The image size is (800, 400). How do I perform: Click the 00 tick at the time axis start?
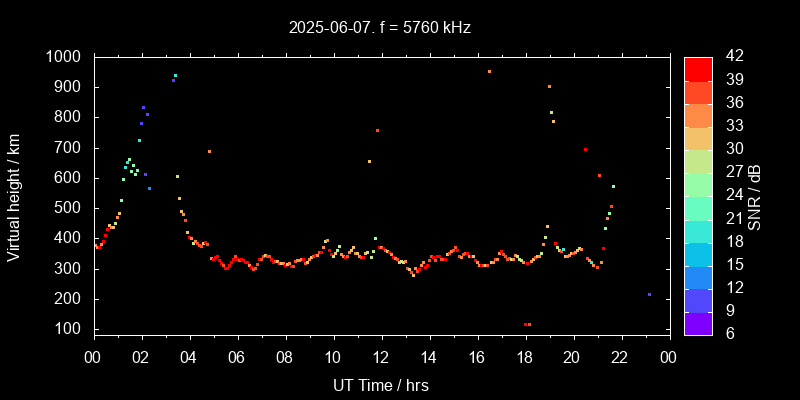coord(93,357)
